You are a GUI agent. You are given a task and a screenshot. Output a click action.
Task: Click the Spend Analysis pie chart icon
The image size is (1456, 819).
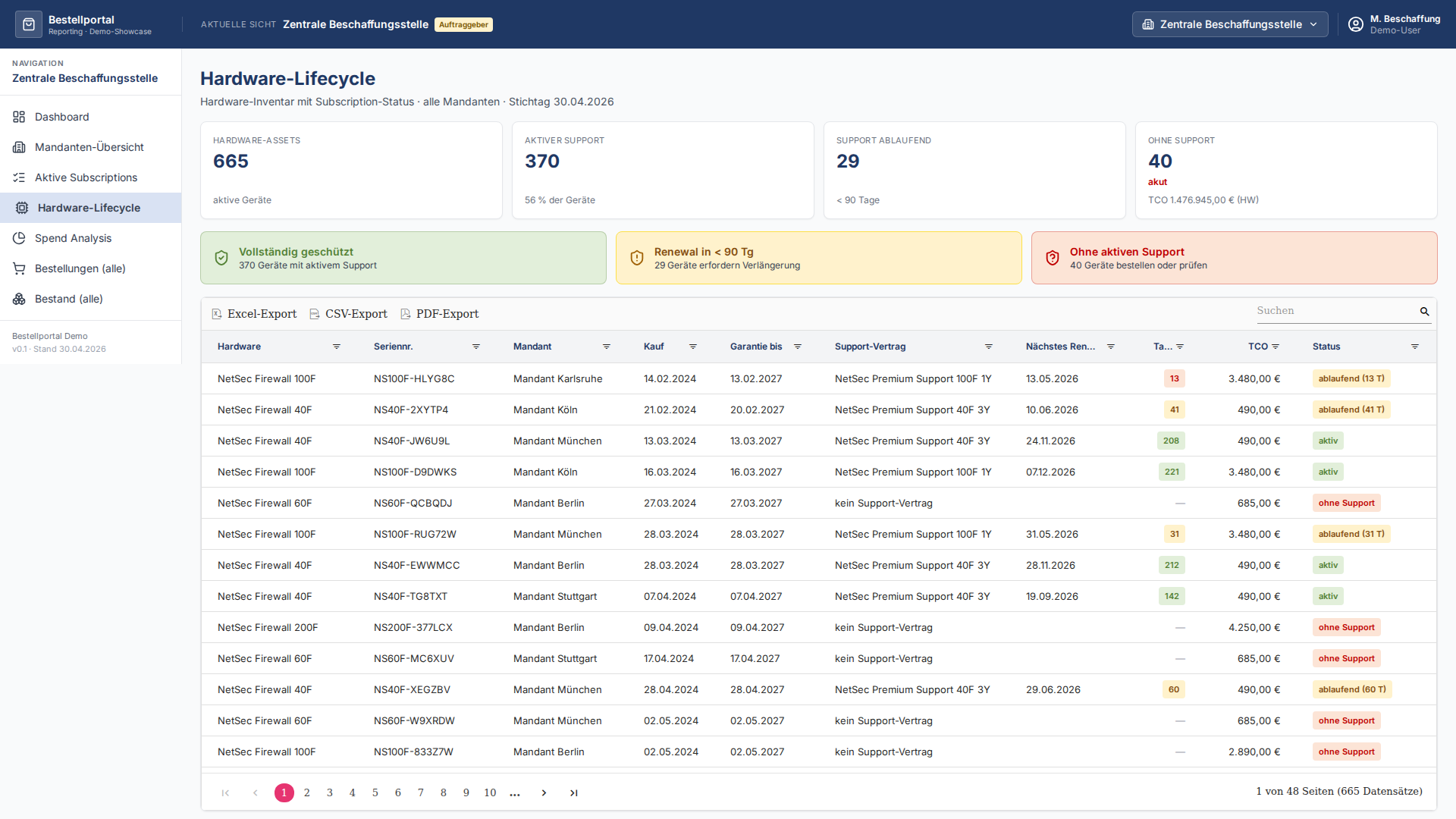[x=19, y=238]
